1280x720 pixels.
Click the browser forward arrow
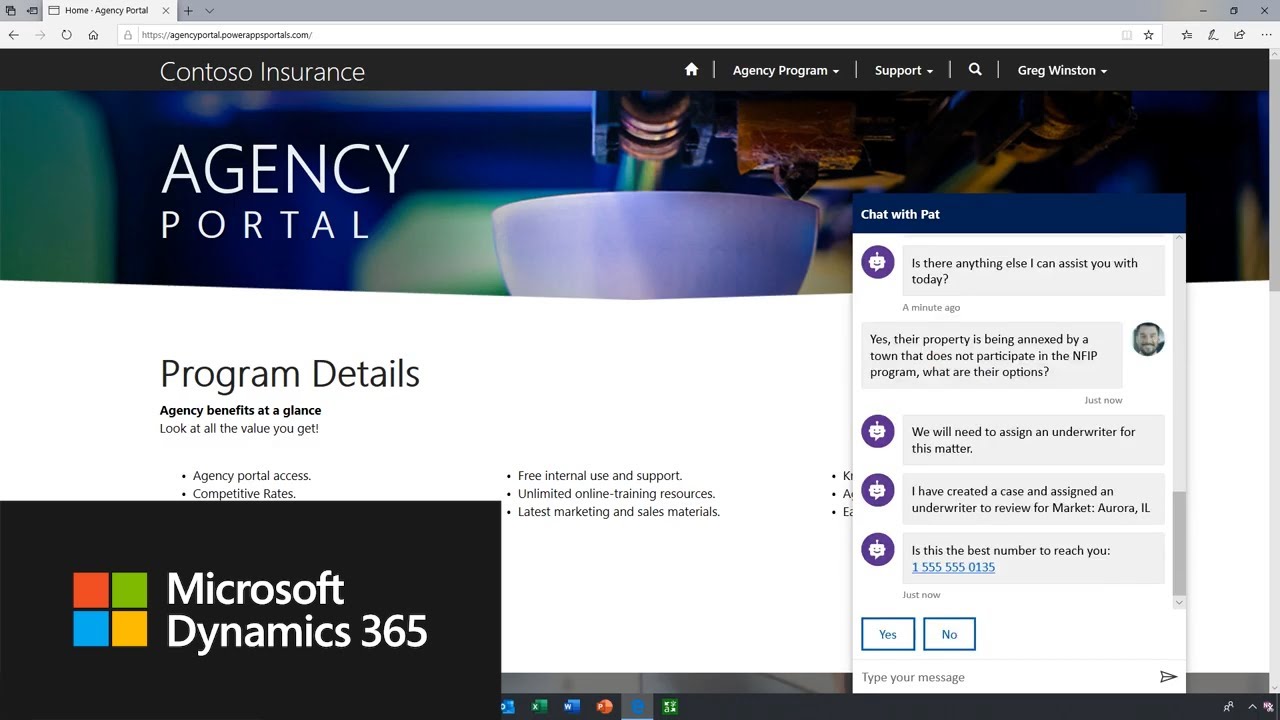[x=40, y=35]
